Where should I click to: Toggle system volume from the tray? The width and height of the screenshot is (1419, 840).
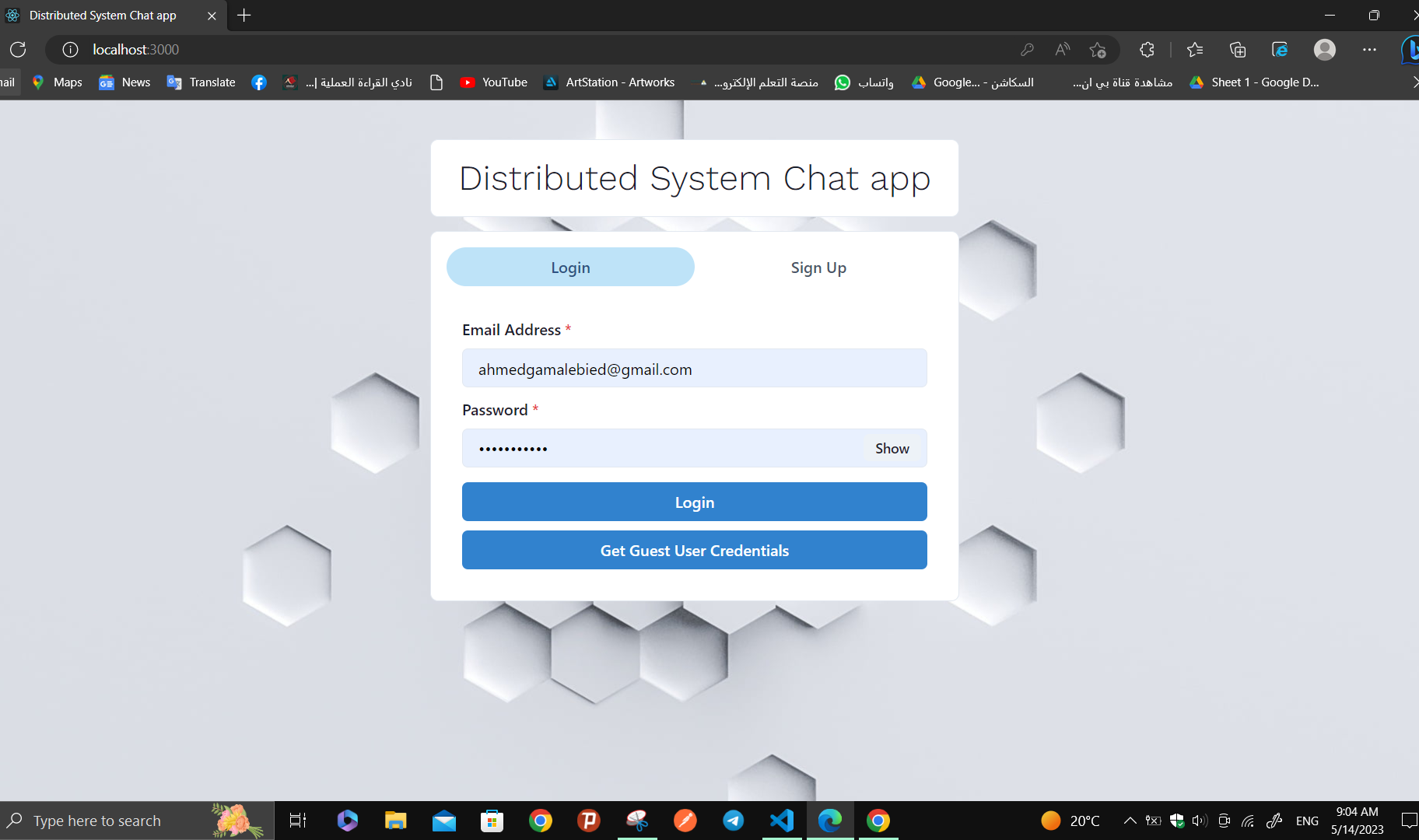point(1199,820)
